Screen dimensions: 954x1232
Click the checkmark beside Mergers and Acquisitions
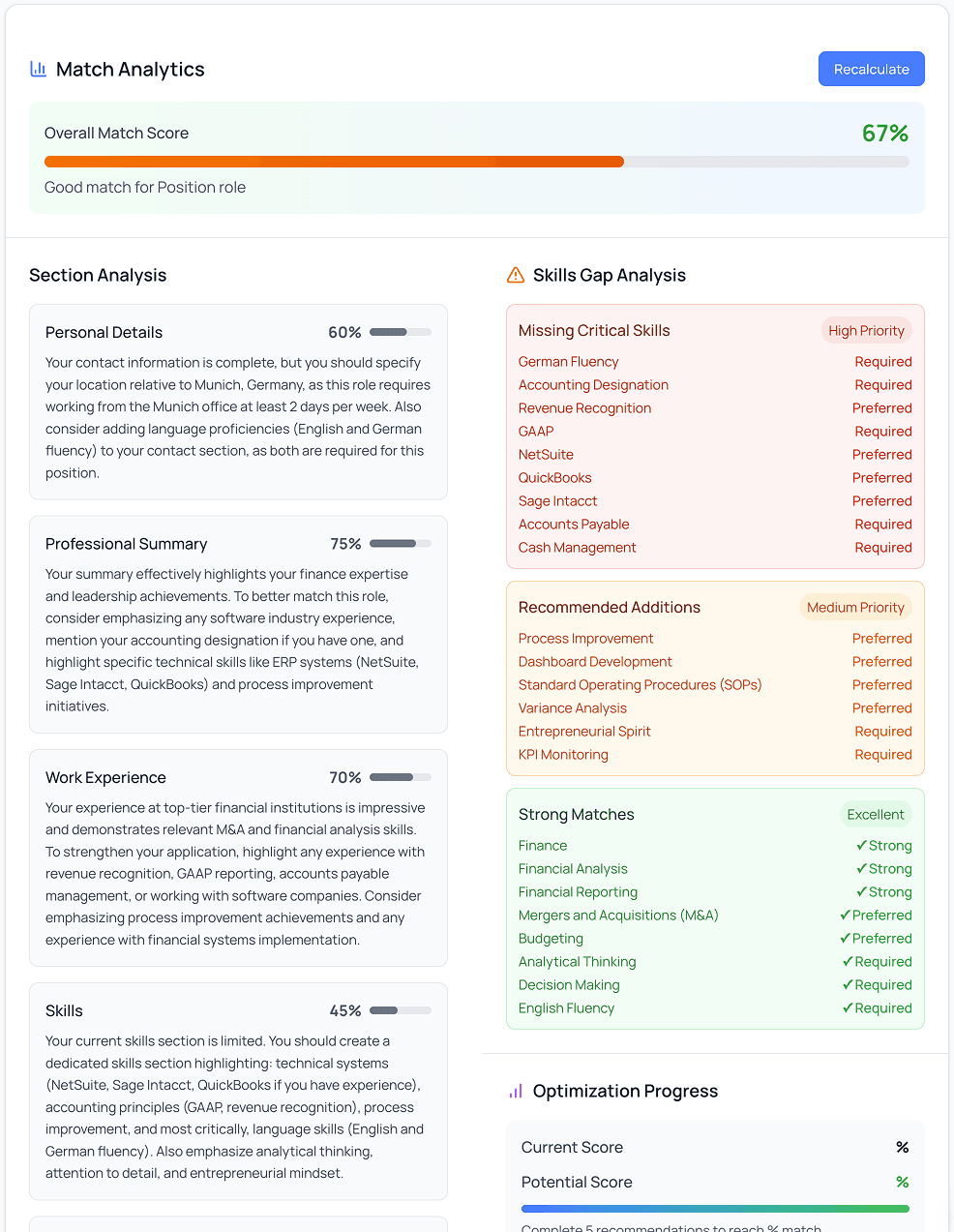pyautogui.click(x=848, y=915)
